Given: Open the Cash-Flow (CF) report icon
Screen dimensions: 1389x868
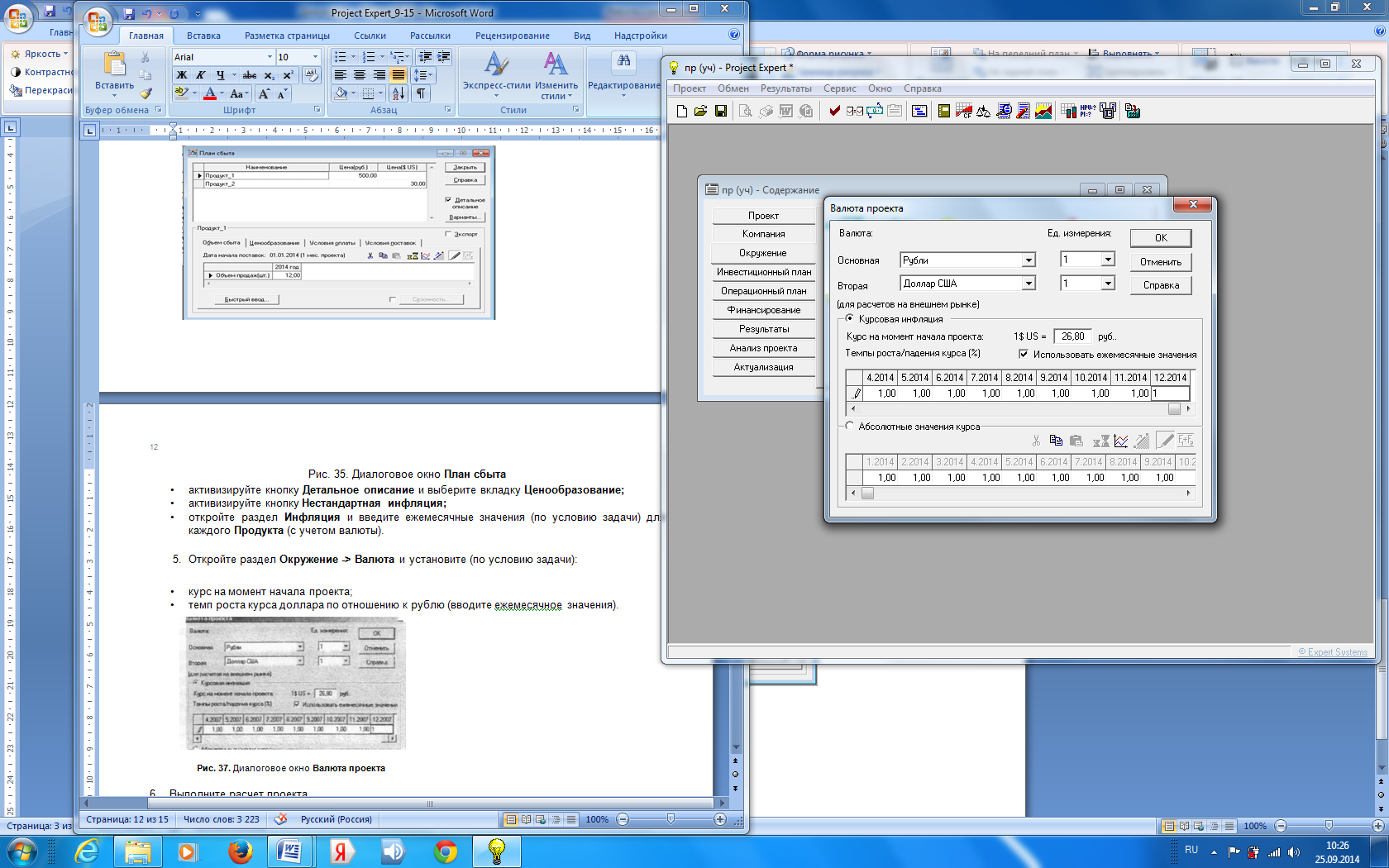Looking at the screenshot, I should pos(964,111).
